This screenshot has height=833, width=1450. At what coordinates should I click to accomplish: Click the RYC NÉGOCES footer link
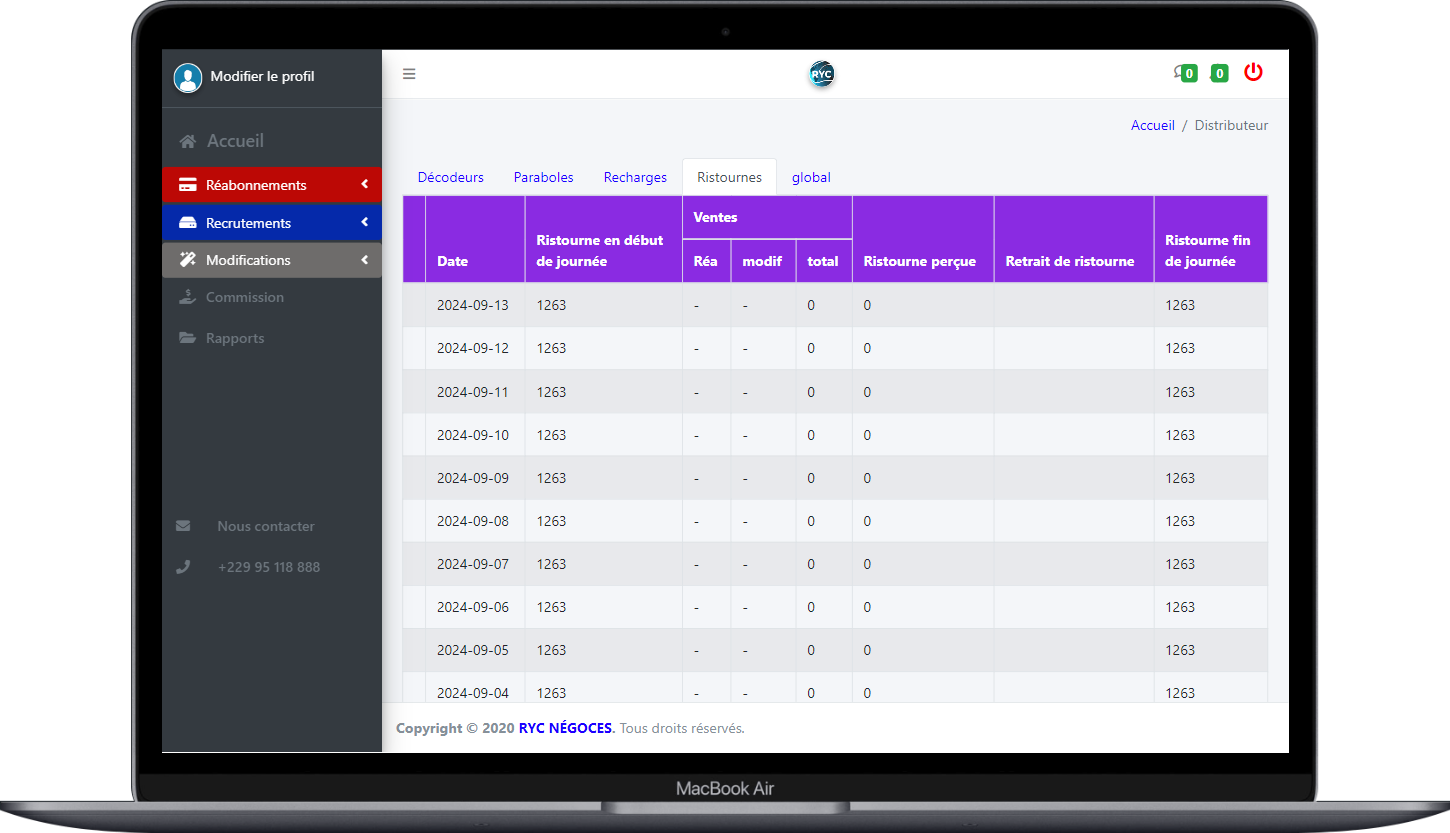click(x=565, y=728)
